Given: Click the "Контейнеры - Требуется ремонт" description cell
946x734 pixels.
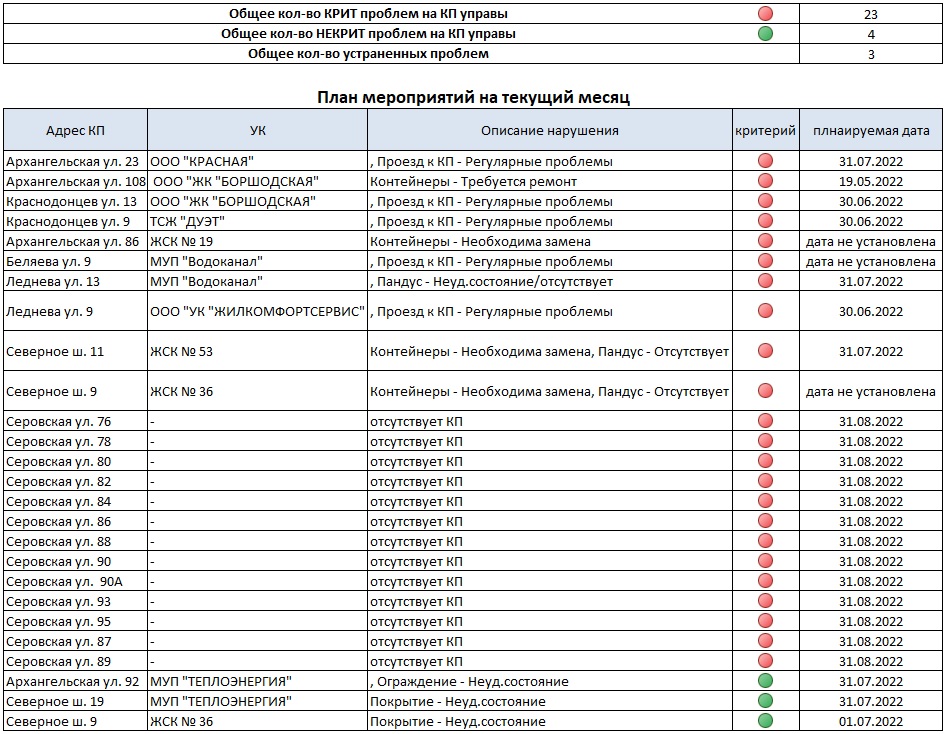Looking at the screenshot, I should [x=473, y=181].
